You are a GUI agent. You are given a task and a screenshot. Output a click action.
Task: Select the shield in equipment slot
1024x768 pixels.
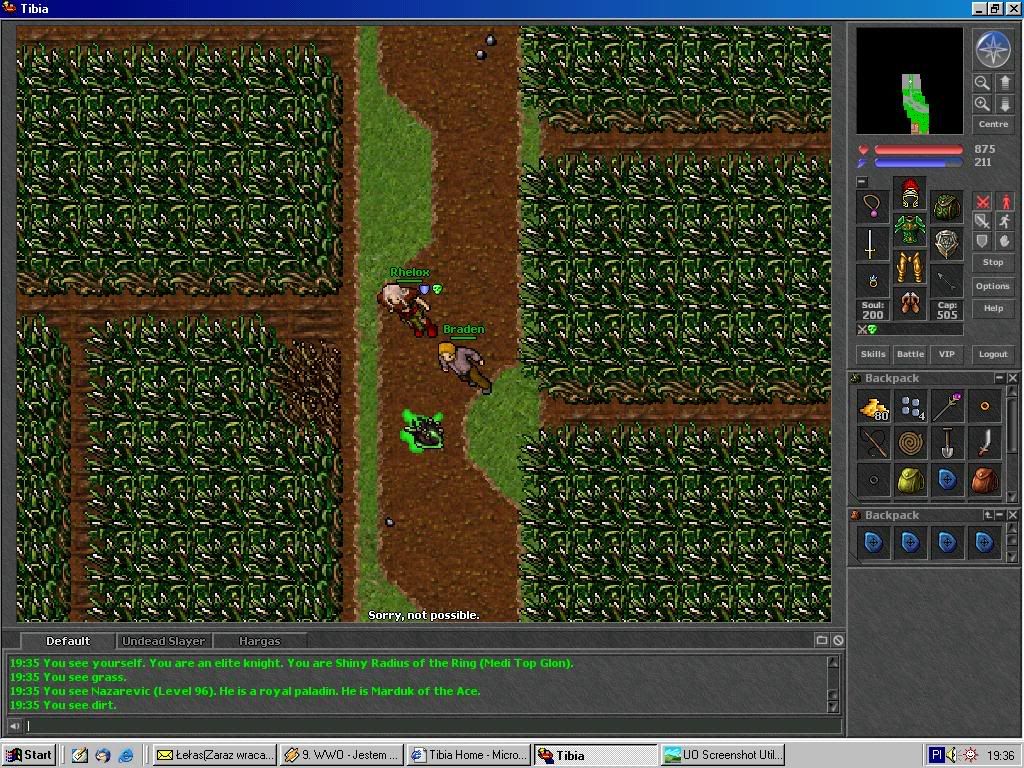[x=947, y=244]
